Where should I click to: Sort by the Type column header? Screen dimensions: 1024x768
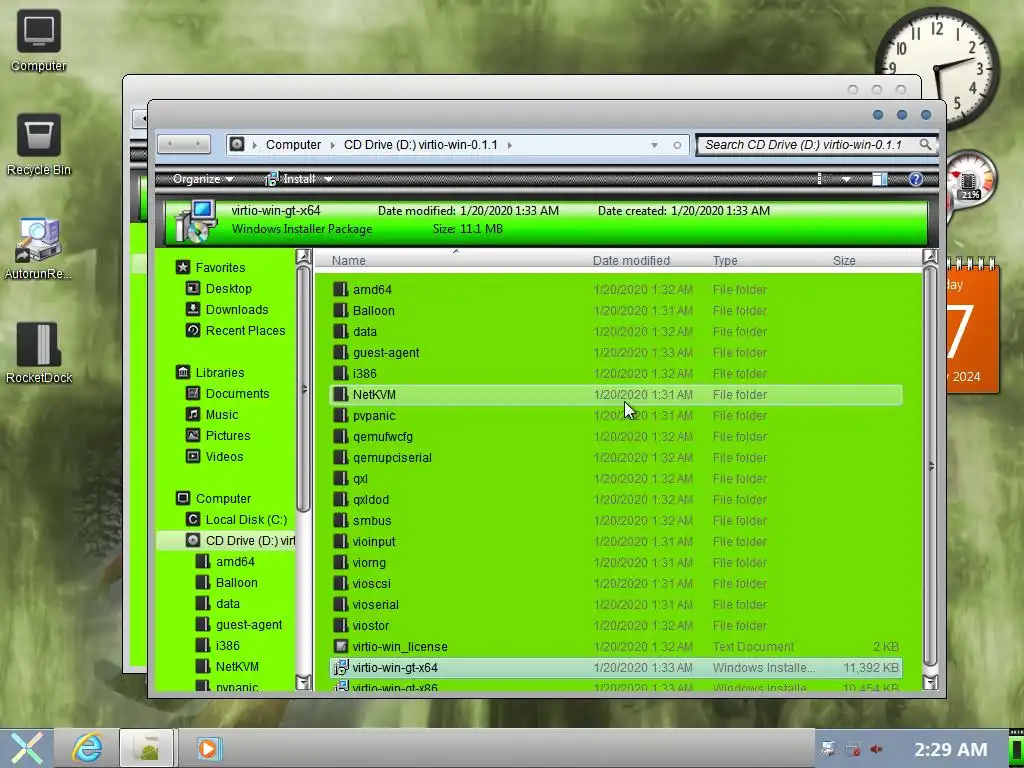[x=725, y=261]
